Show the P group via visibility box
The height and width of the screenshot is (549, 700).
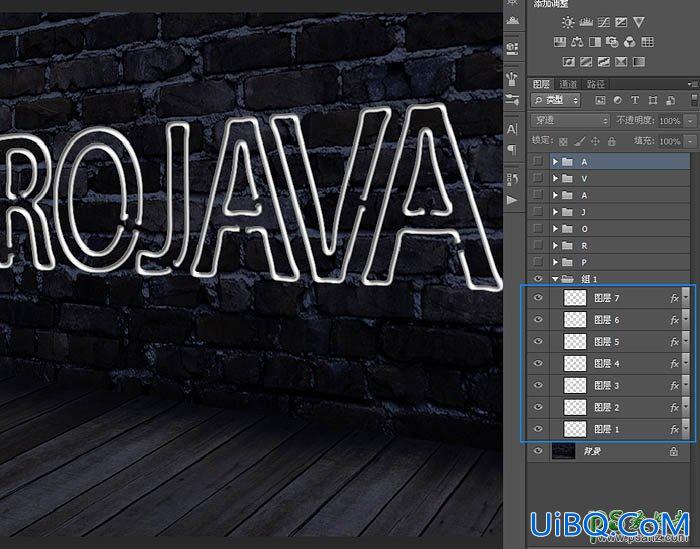[x=538, y=262]
